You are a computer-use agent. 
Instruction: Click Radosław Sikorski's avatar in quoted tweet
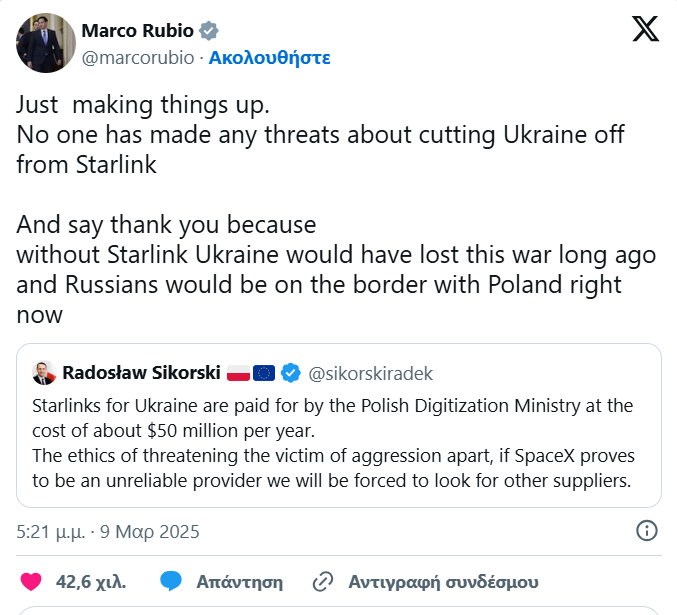click(43, 373)
